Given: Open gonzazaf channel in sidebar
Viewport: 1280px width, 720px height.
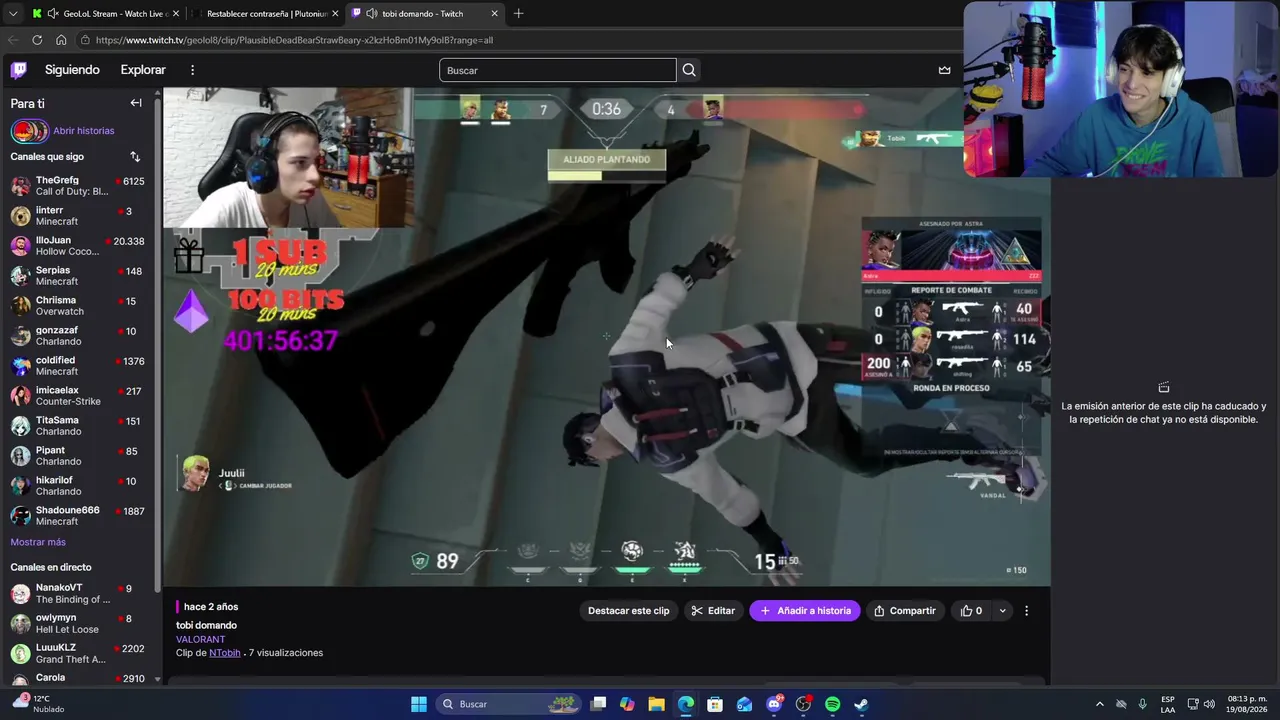Looking at the screenshot, I should coord(78,336).
